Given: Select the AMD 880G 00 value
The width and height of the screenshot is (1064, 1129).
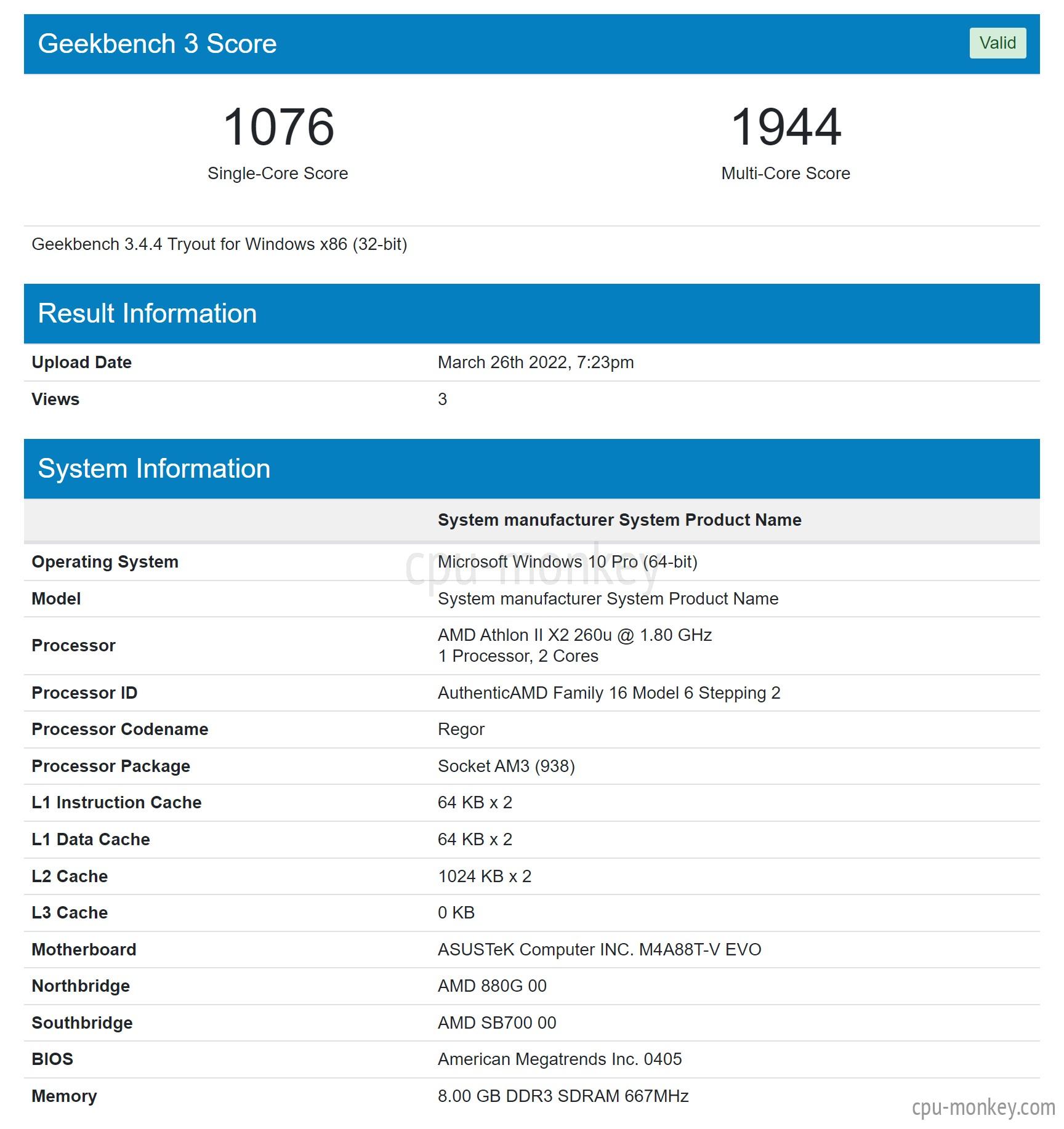Looking at the screenshot, I should (492, 986).
